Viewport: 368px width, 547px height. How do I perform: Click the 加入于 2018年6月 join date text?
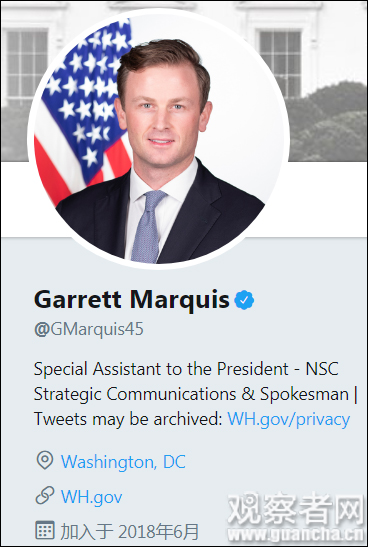coord(129,531)
